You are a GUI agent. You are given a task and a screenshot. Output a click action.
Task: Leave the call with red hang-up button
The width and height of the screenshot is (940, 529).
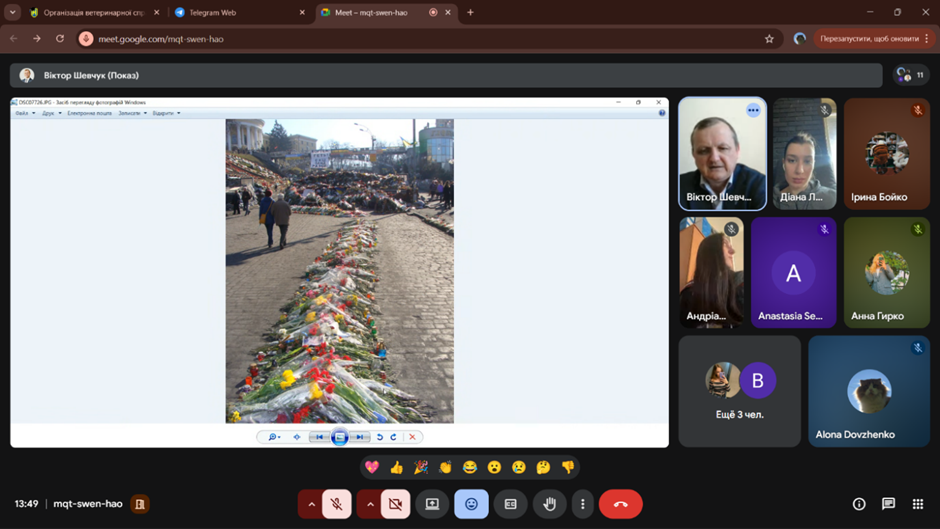620,504
